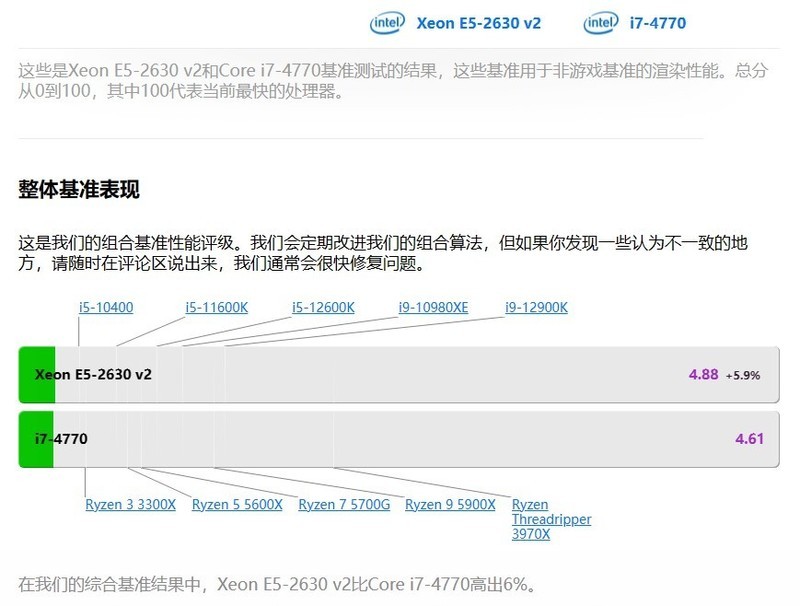Open the Ryzen 7 5700G link

point(344,504)
